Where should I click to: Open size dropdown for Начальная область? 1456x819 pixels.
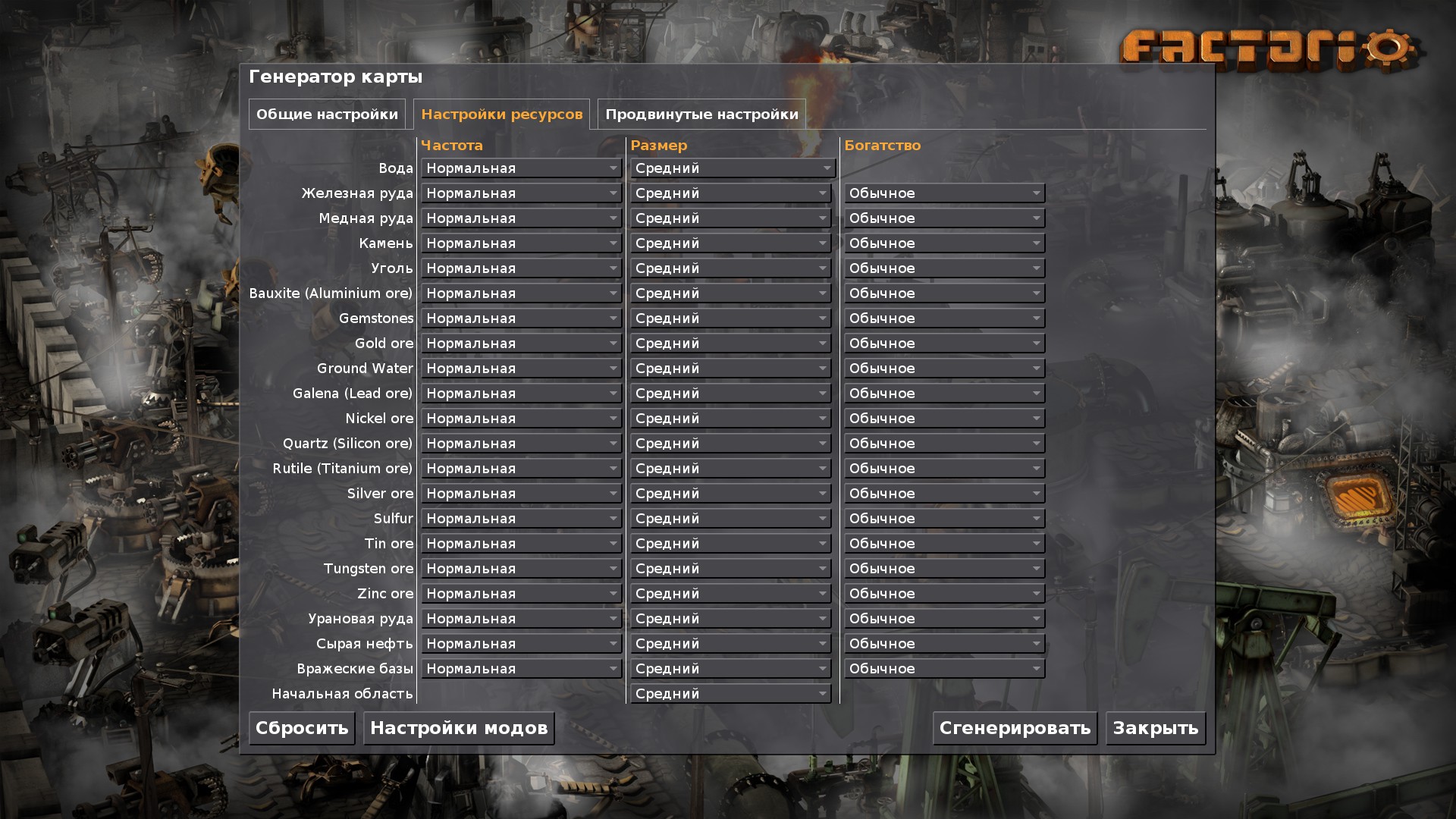(x=728, y=693)
